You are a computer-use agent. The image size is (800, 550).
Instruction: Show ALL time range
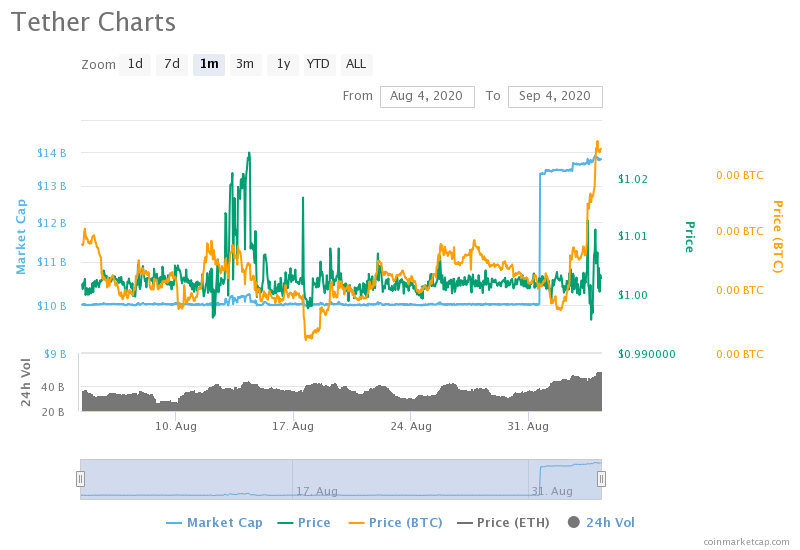click(x=356, y=64)
